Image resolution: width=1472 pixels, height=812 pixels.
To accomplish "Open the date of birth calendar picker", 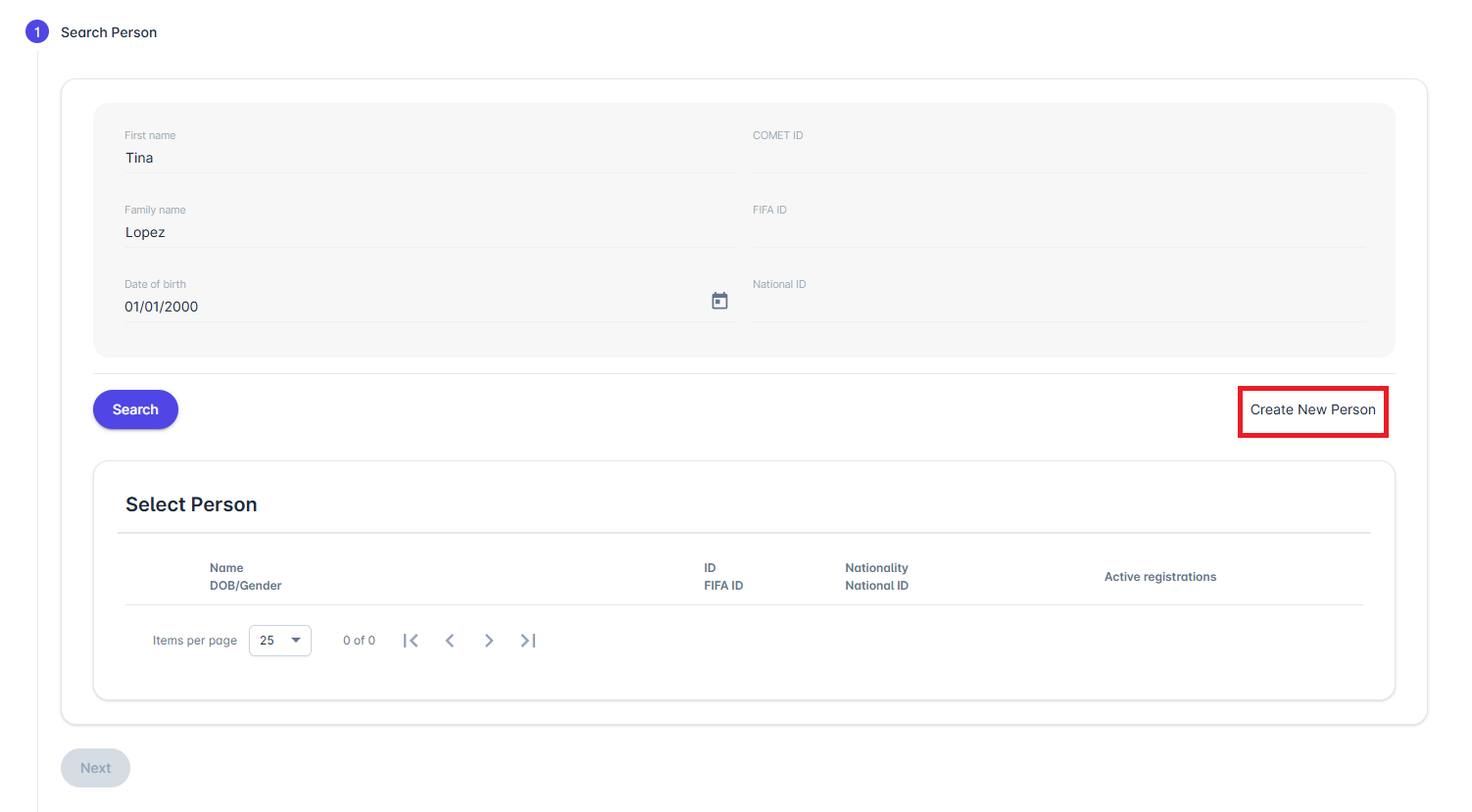I will click(719, 301).
